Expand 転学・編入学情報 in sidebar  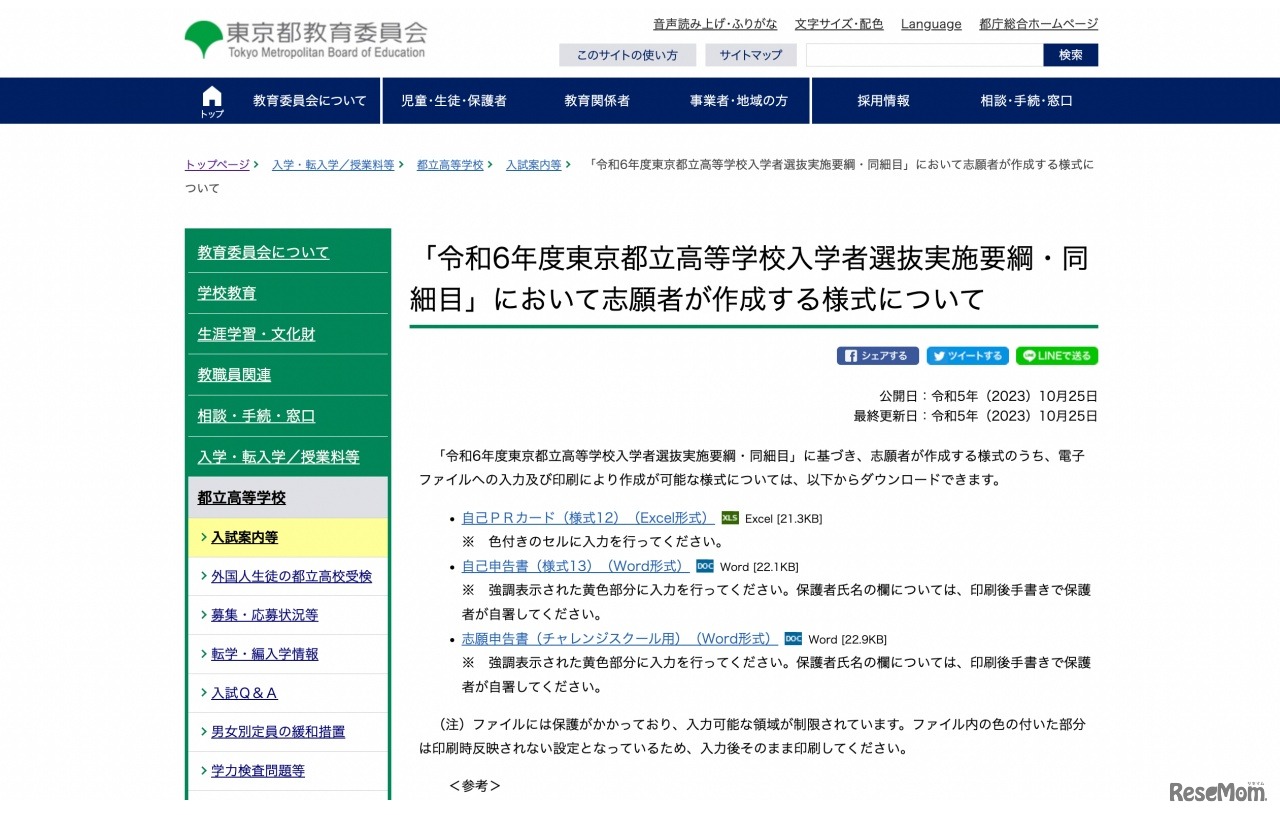[x=264, y=654]
